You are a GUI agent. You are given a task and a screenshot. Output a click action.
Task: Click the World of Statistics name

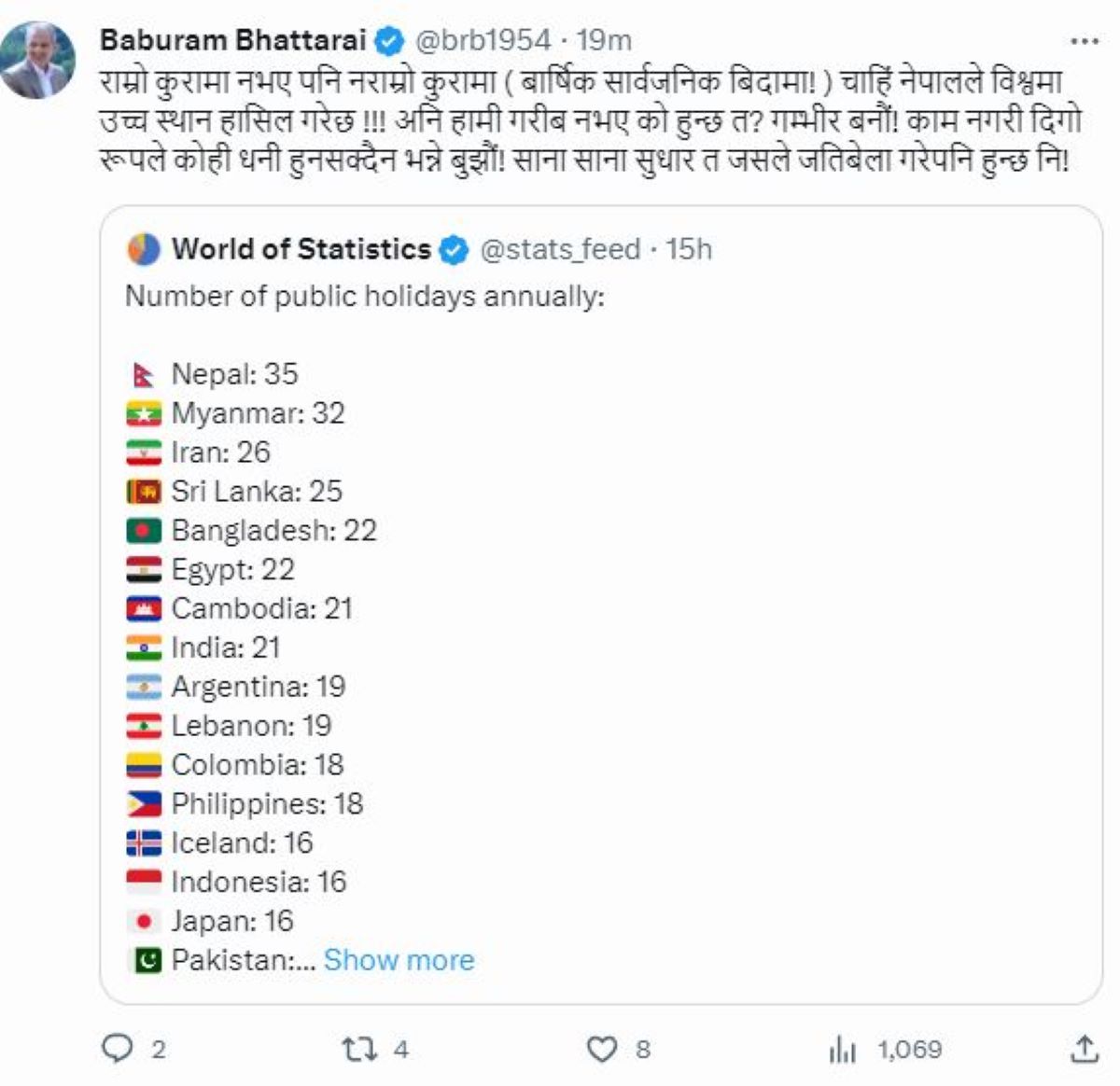pyautogui.click(x=301, y=250)
